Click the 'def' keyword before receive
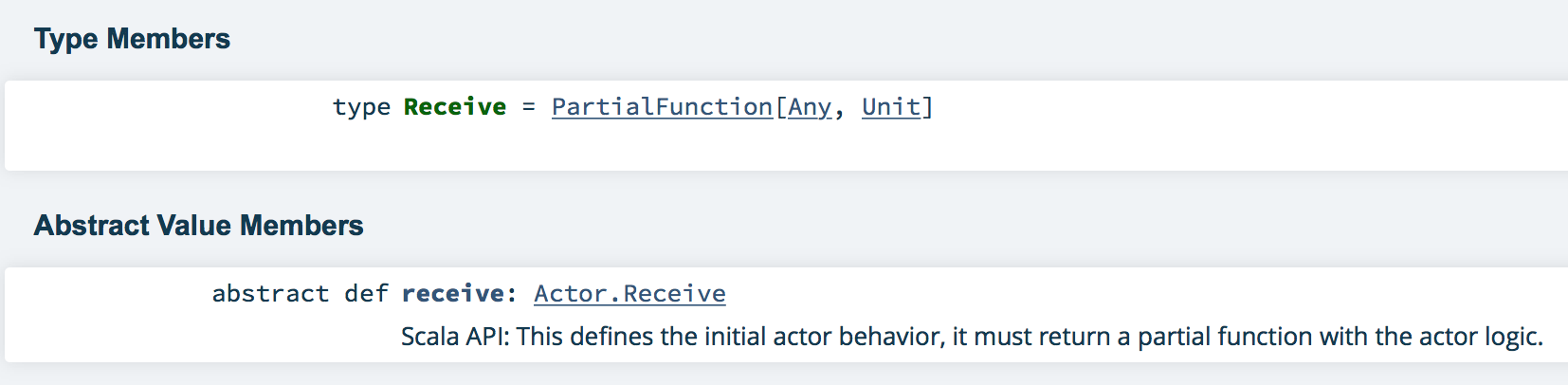 pyautogui.click(x=366, y=294)
